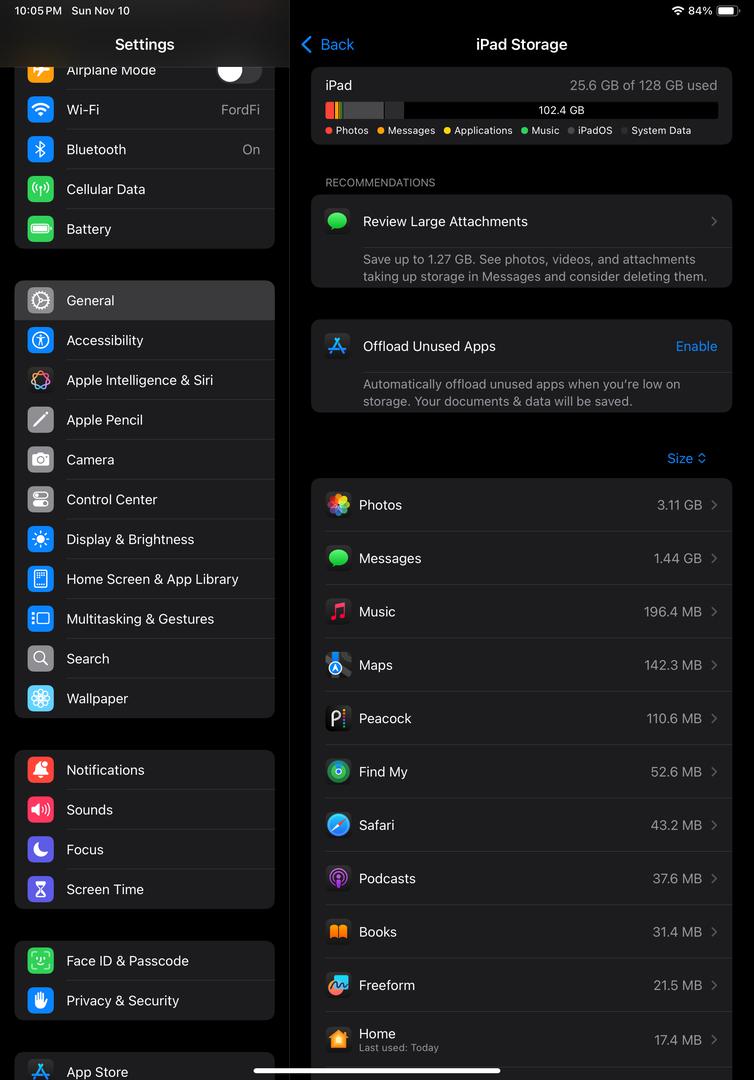Toggle the Airplane Mode switch
The height and width of the screenshot is (1080, 754).
click(240, 71)
